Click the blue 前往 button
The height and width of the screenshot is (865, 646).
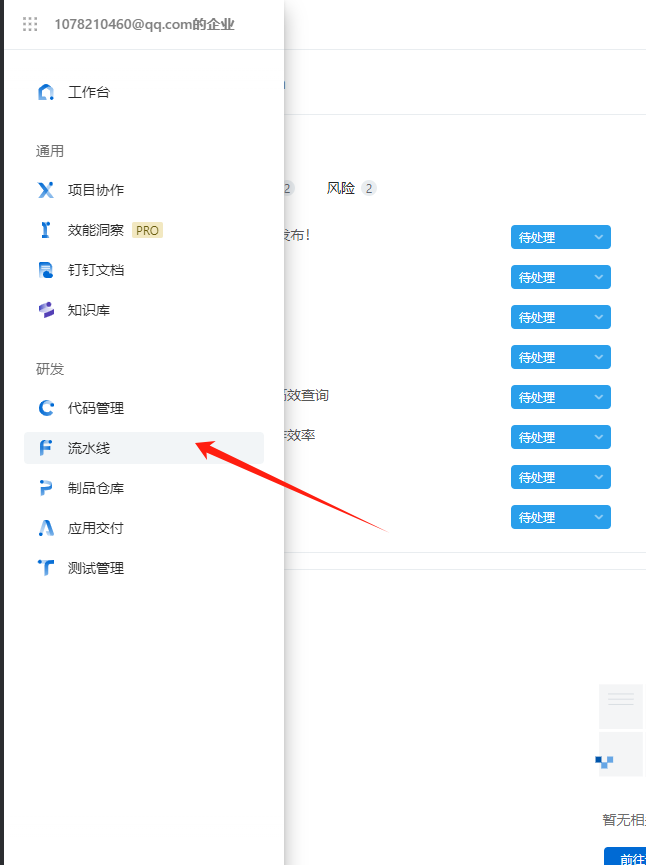(x=625, y=856)
